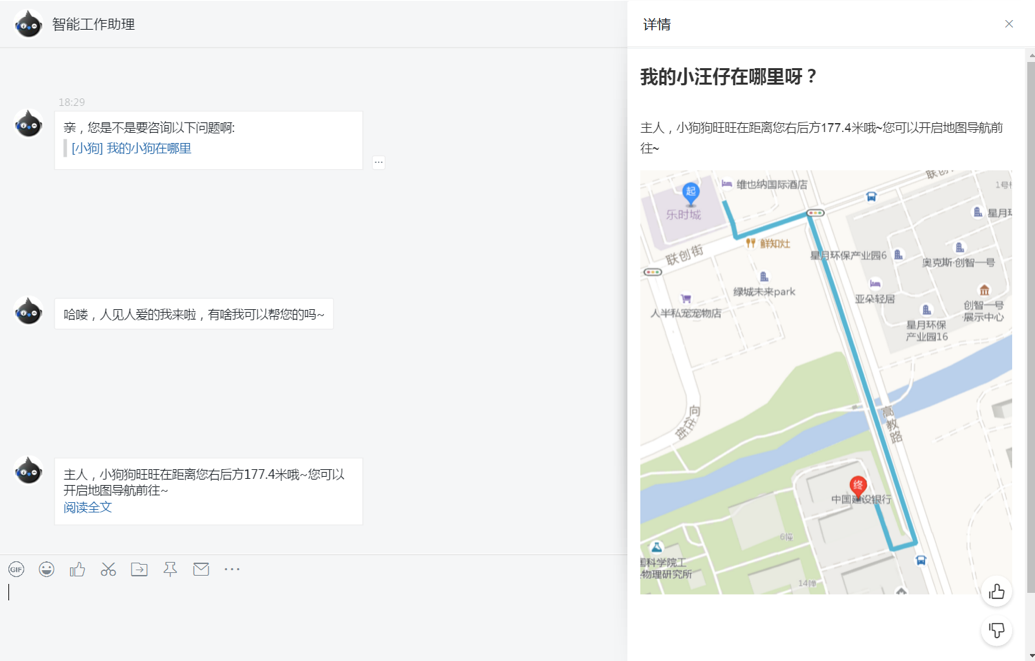Image resolution: width=1035 pixels, height=661 pixels.
Task: Close the 详情 details panel
Action: tap(1009, 24)
